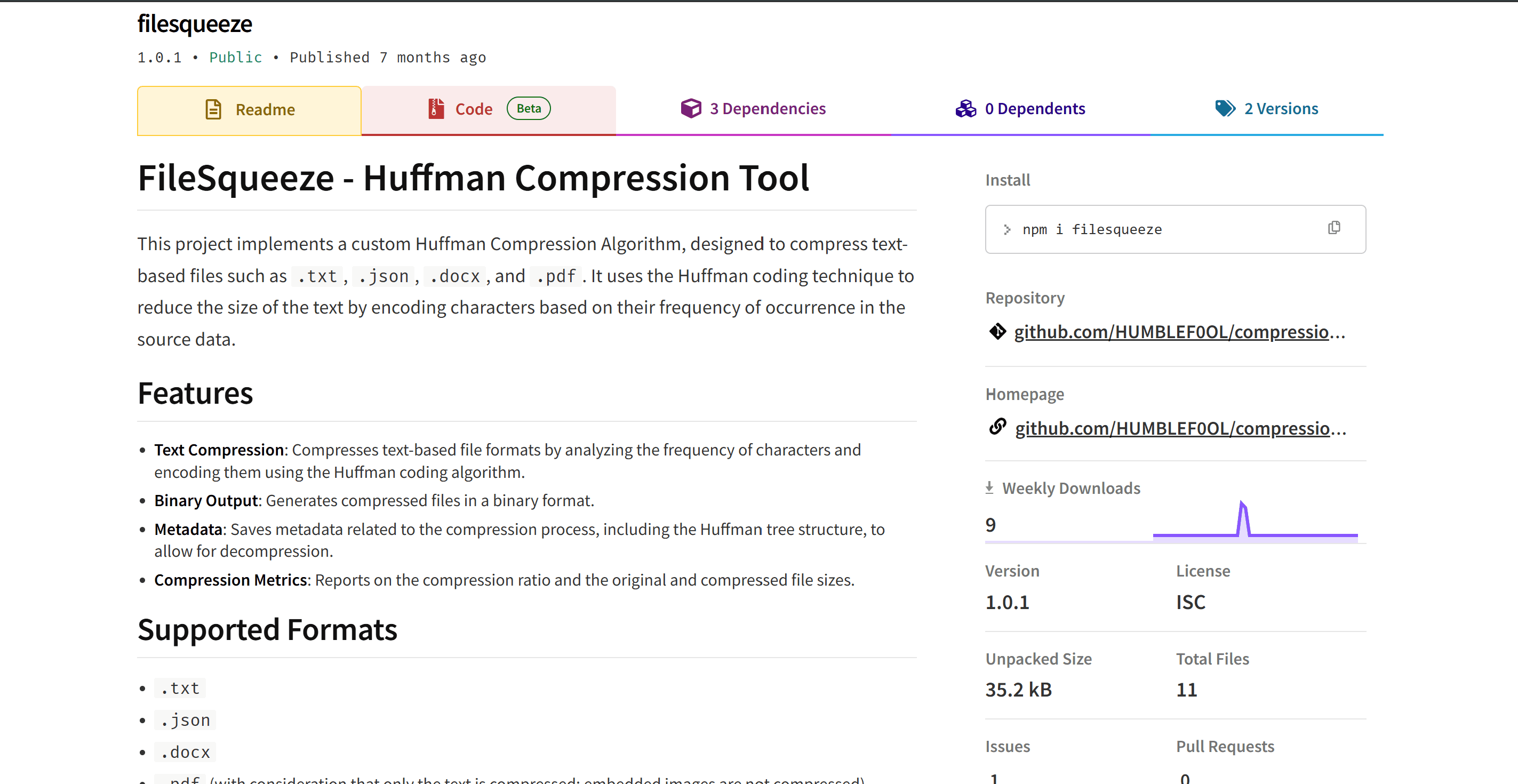Show the 2 Versions tab

pos(1281,109)
